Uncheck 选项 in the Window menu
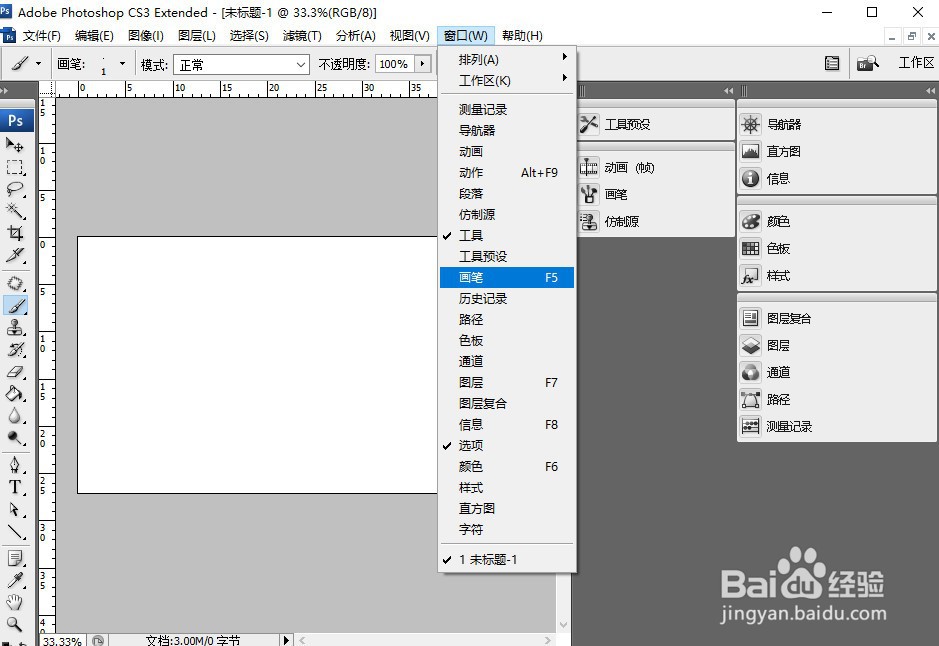This screenshot has height=646, width=939. point(470,445)
